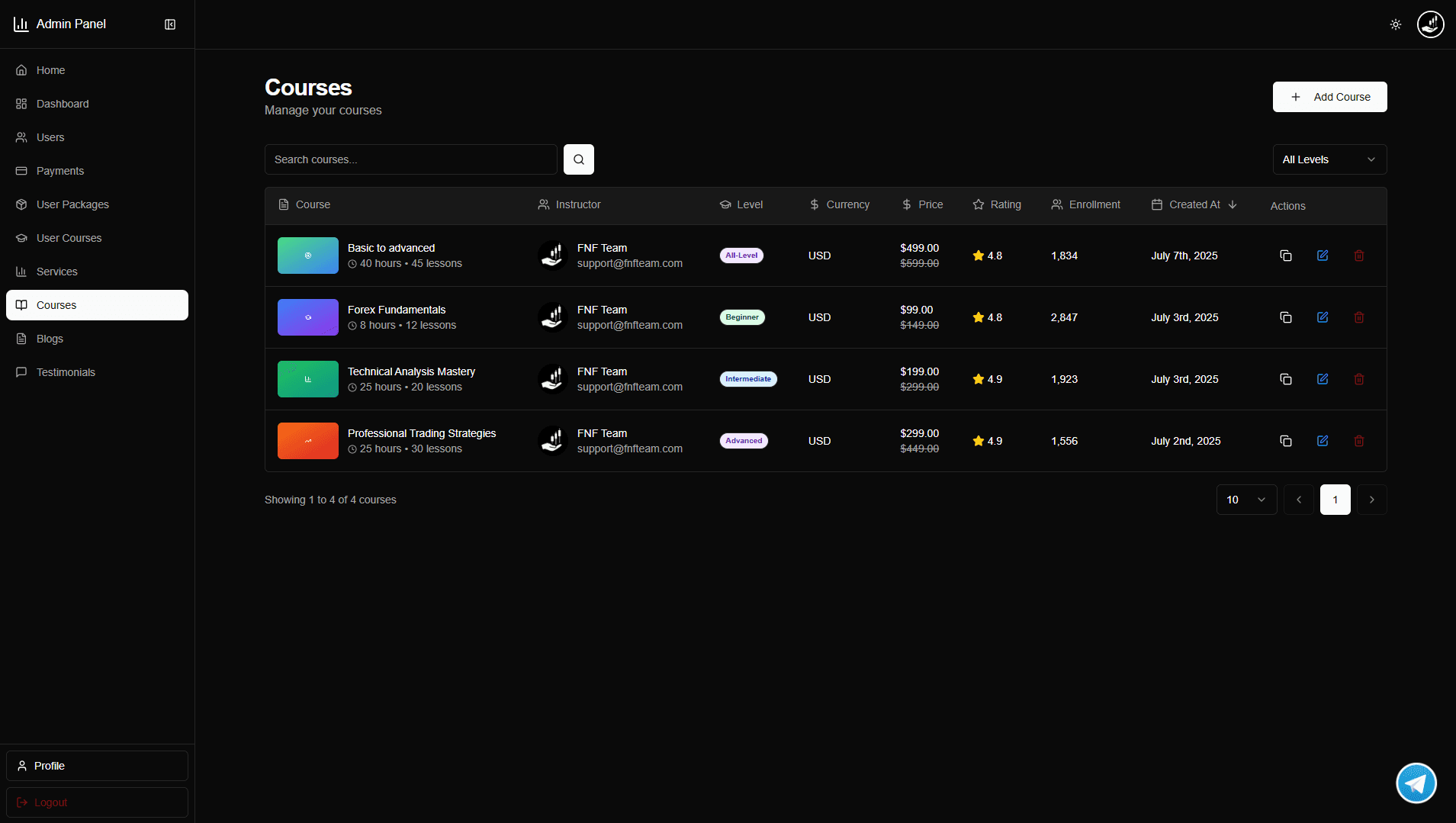This screenshot has height=823, width=1456.
Task: Open the Profile button
Action: click(x=97, y=766)
